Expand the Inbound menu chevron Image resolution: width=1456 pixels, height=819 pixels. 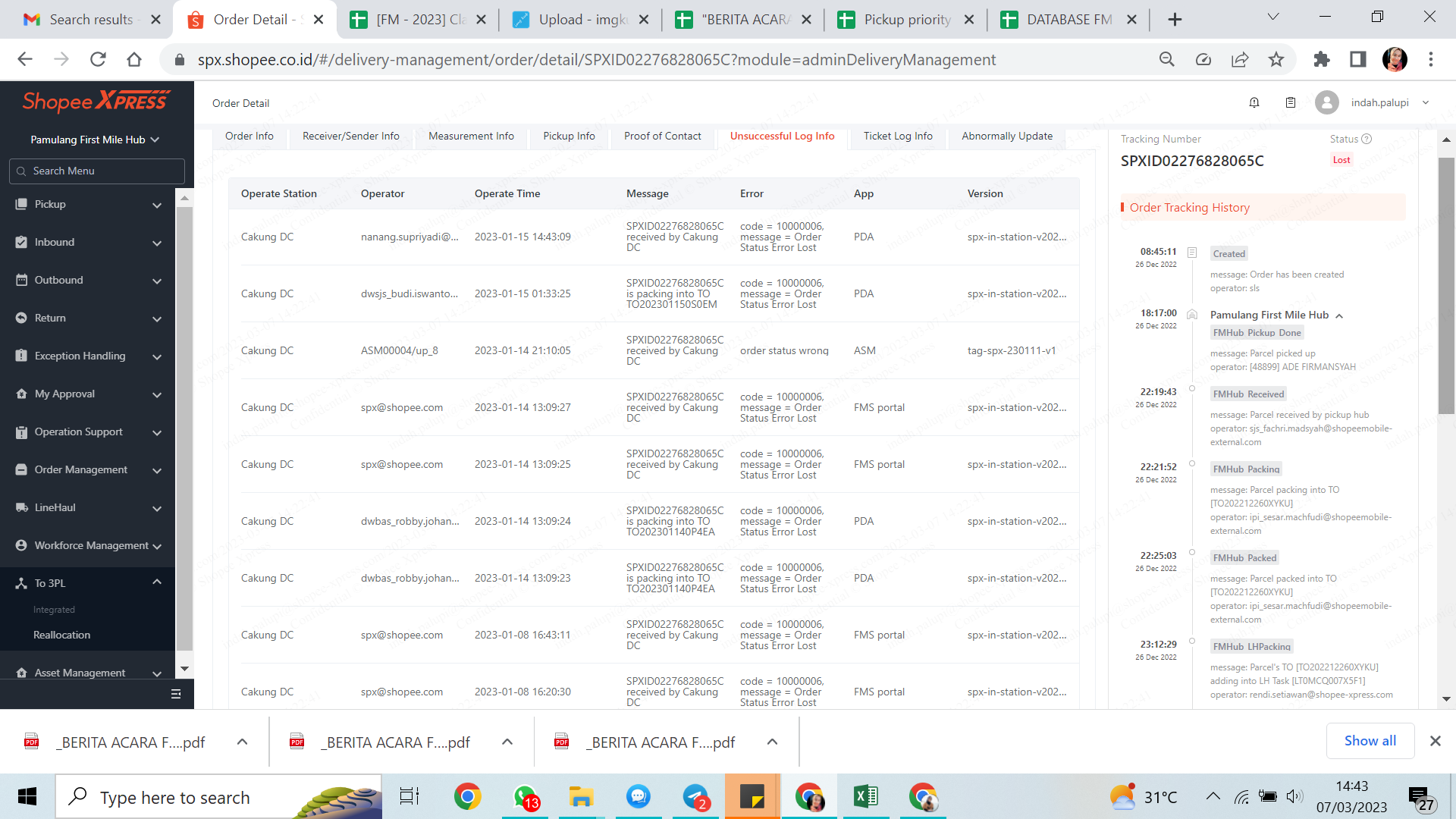point(157,243)
